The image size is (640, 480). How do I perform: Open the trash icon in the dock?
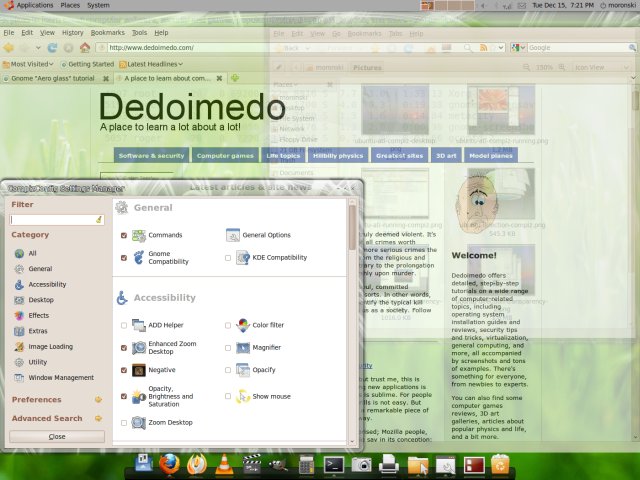pyautogui.click(x=500, y=464)
